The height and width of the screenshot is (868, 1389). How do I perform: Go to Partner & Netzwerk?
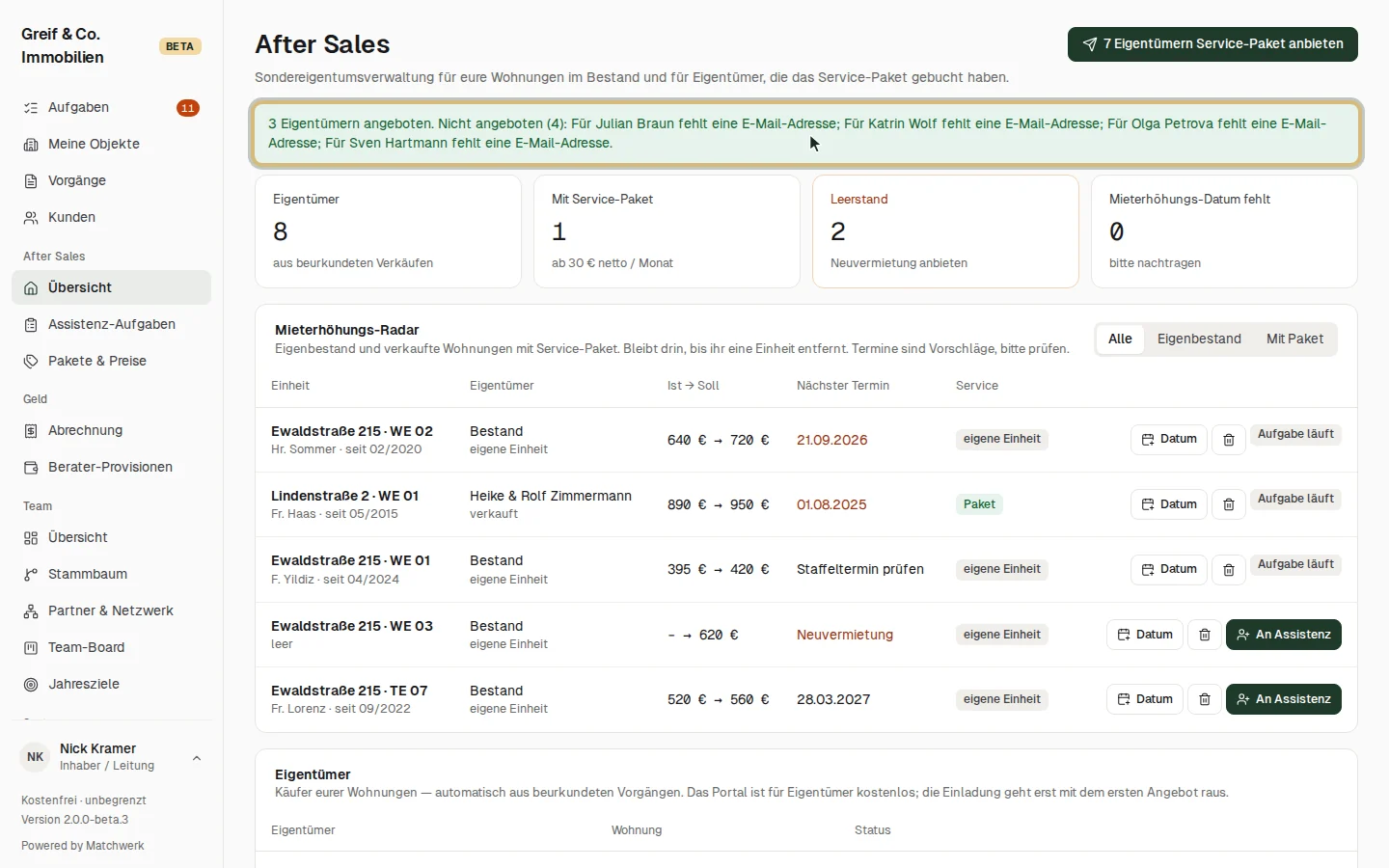(x=111, y=610)
